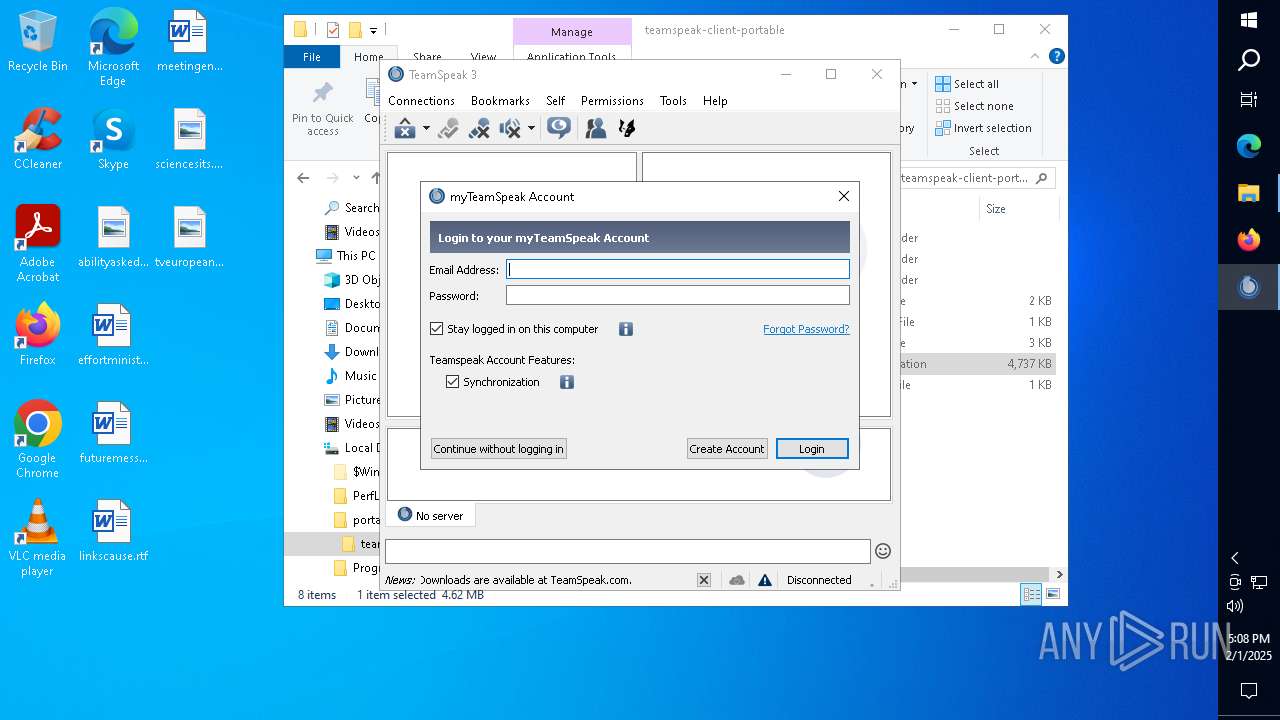This screenshot has height=720, width=1280.
Task: Select the No server tab
Action: [431, 515]
